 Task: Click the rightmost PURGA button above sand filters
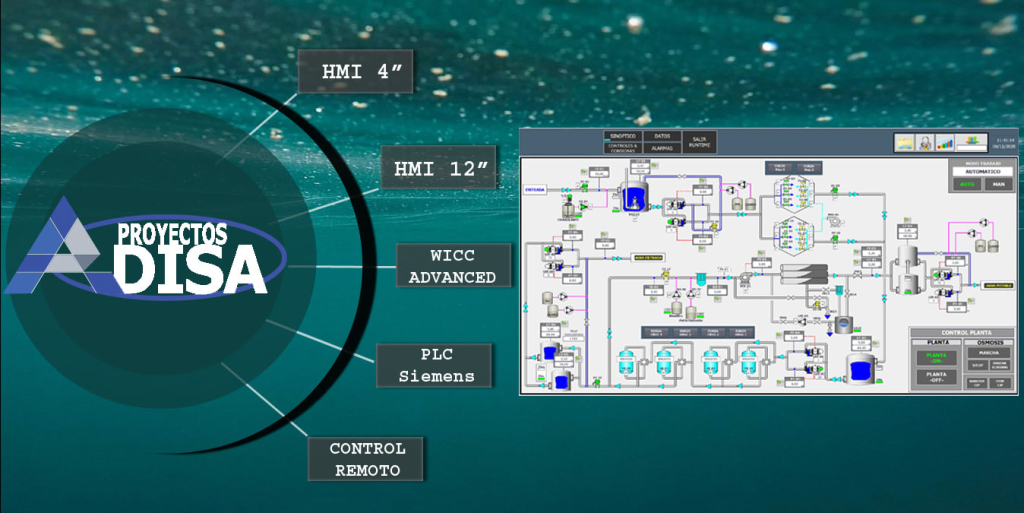coord(740,332)
